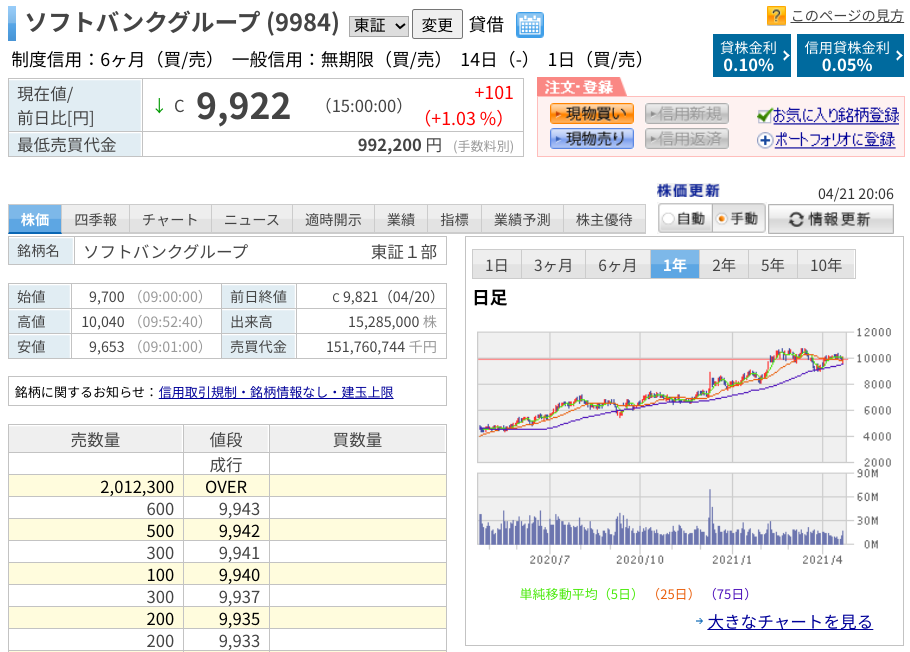The height and width of the screenshot is (652, 910).
Task: Open このページの見方 help link
Action: pos(847,16)
